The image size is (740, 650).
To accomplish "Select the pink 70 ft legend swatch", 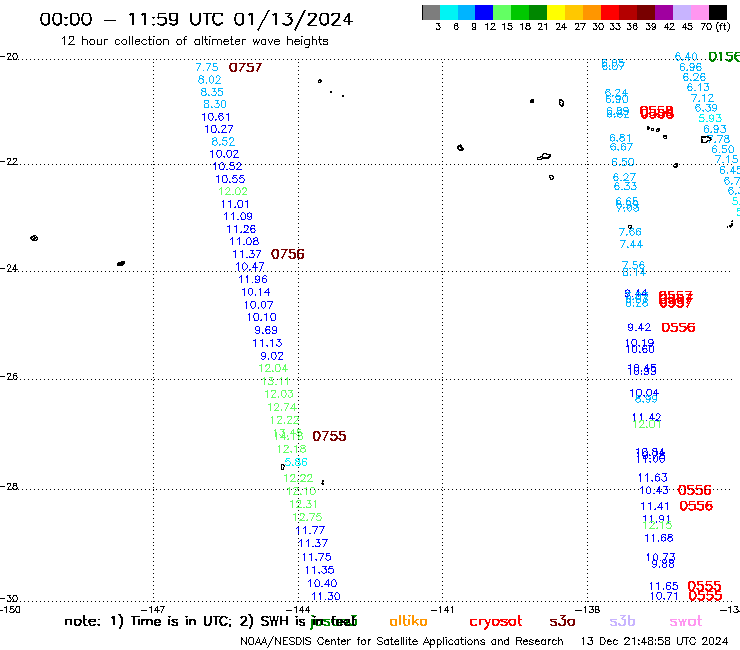I will [x=699, y=12].
